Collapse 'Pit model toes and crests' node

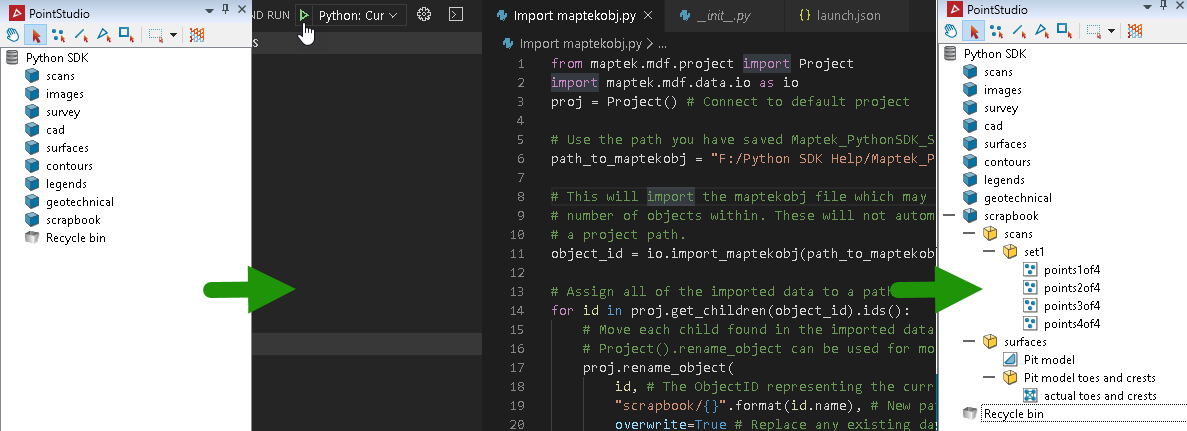[x=990, y=378]
